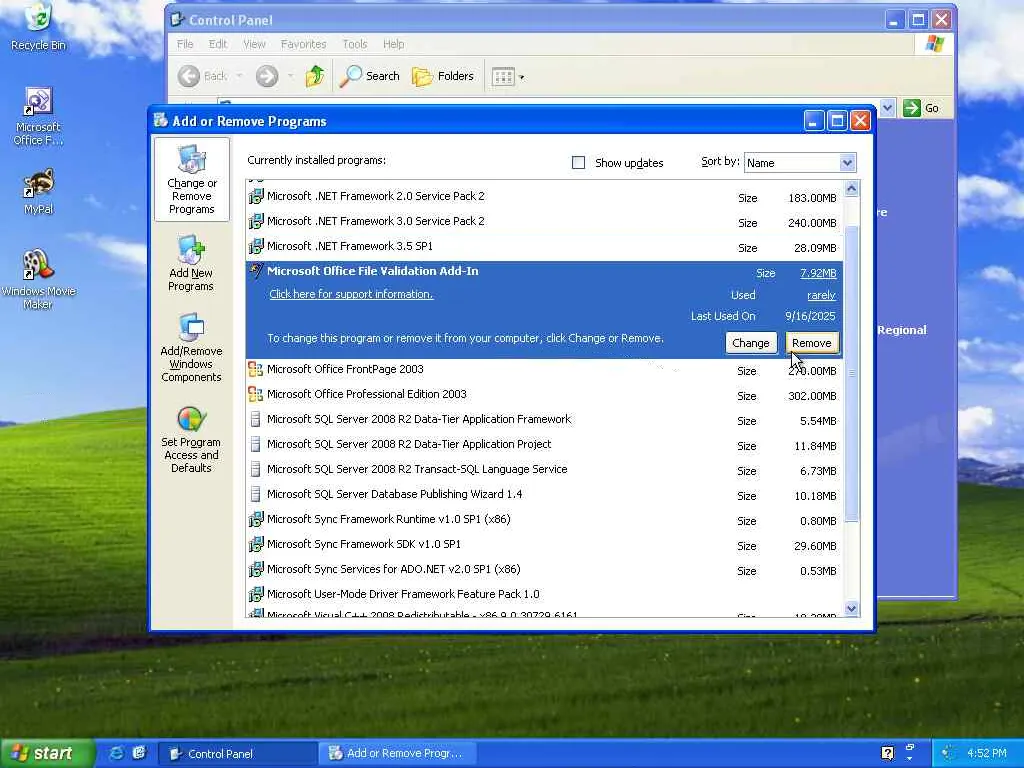Click the Change button
The height and width of the screenshot is (768, 1024).
tap(750, 343)
